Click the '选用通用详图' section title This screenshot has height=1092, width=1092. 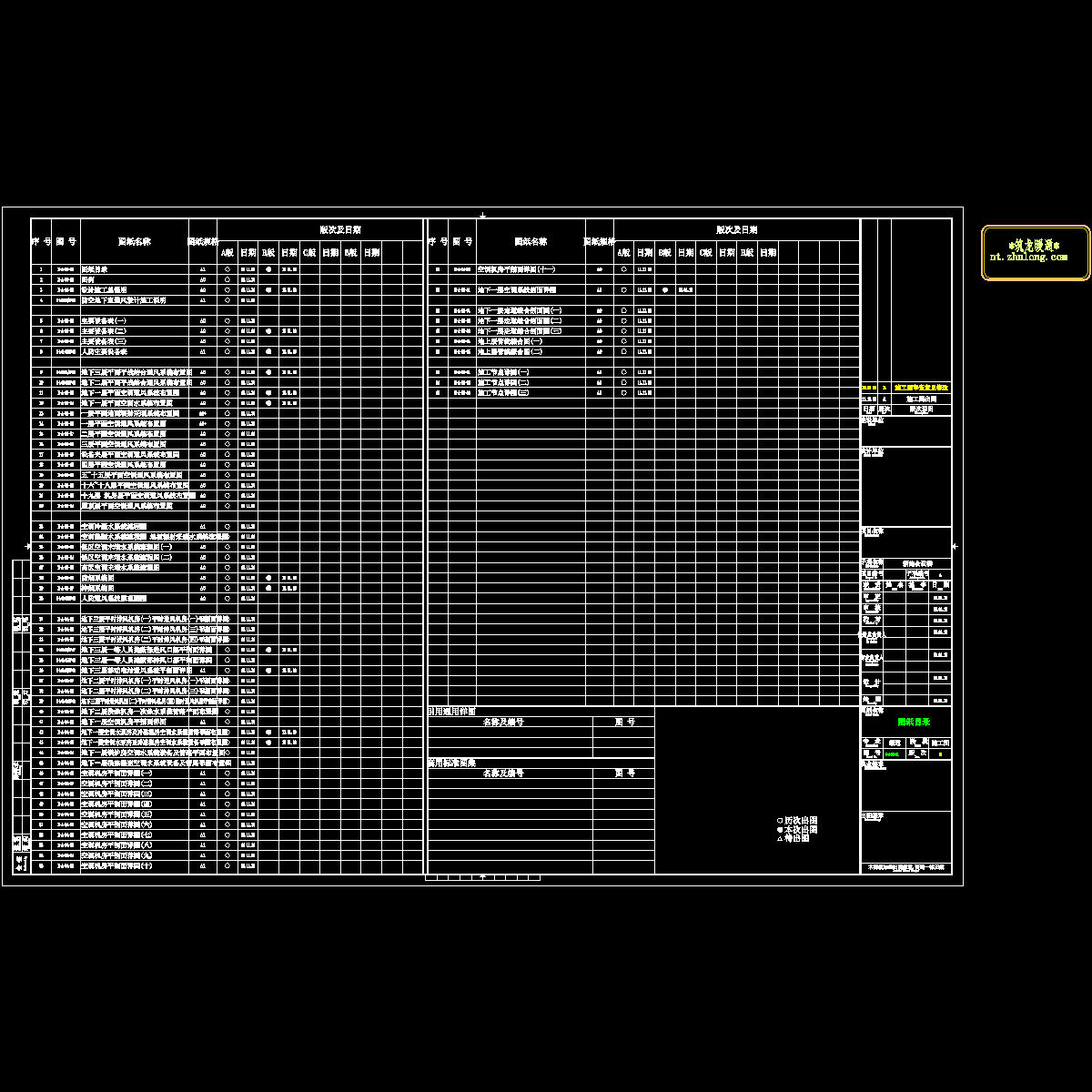click(x=451, y=712)
